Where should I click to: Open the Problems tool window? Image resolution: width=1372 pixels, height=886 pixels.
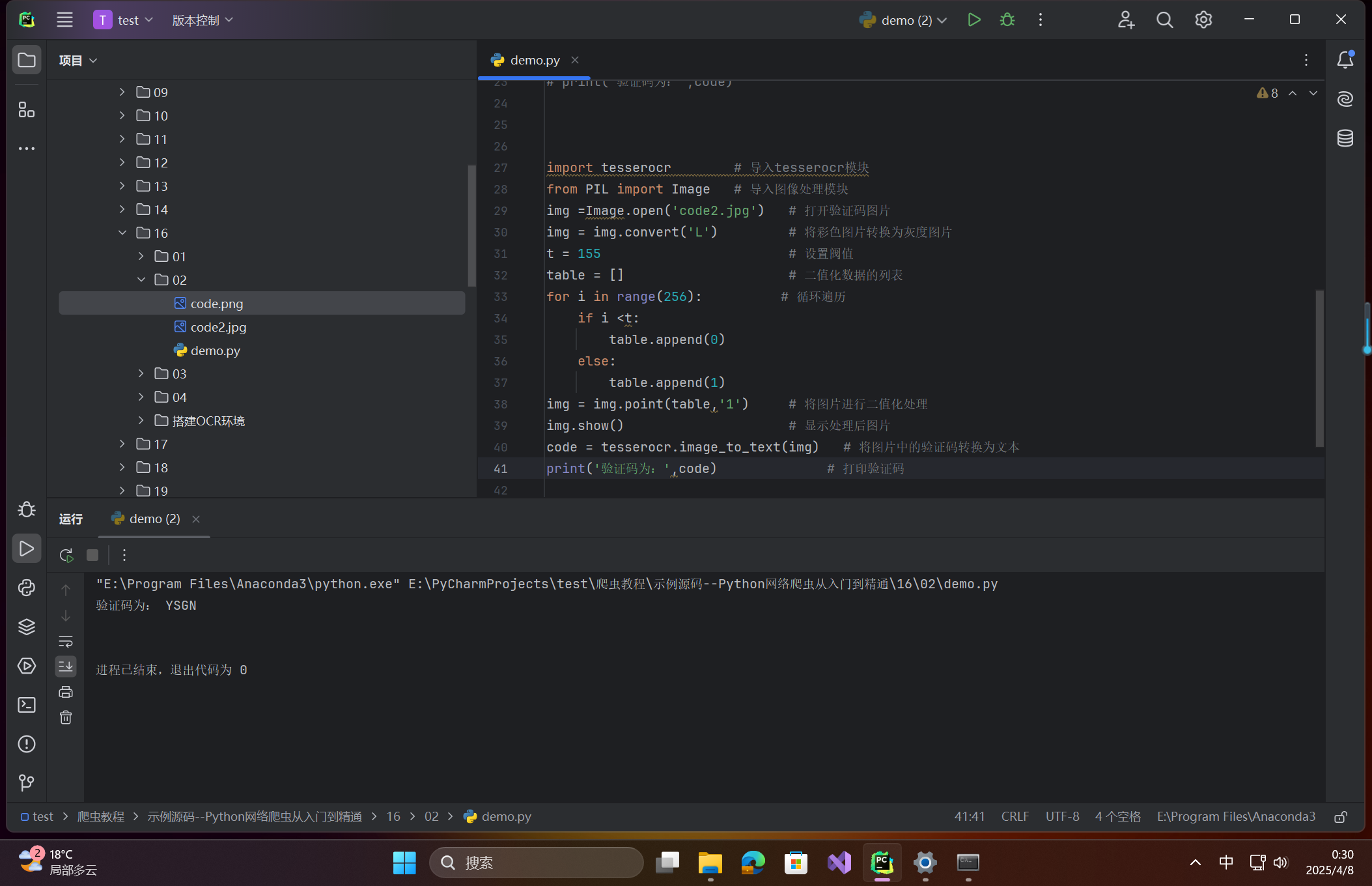tap(27, 744)
